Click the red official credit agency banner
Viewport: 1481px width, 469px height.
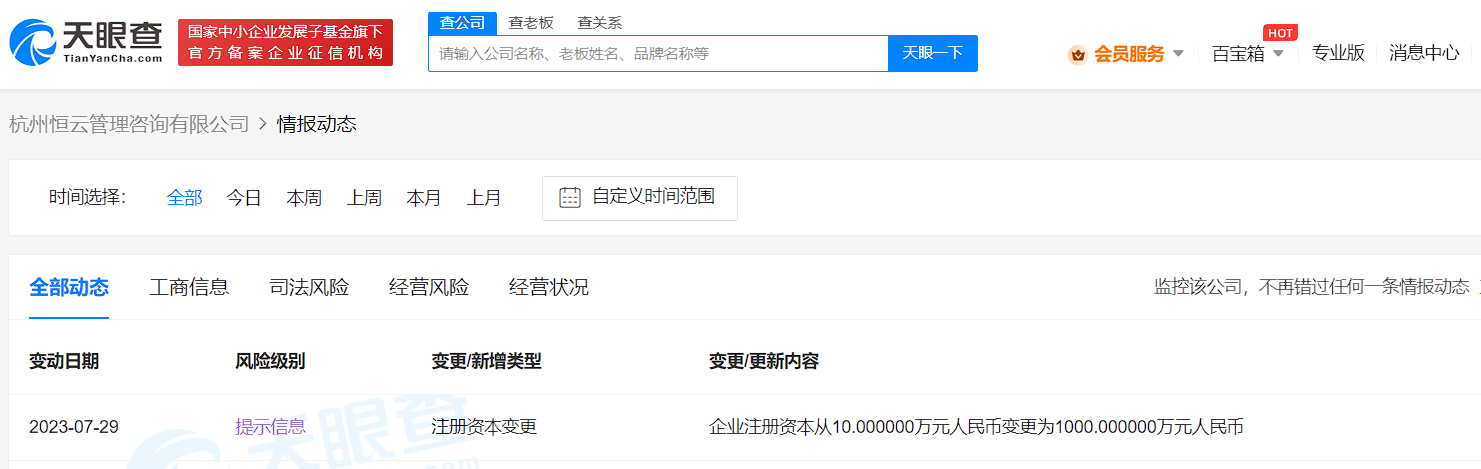coord(285,42)
